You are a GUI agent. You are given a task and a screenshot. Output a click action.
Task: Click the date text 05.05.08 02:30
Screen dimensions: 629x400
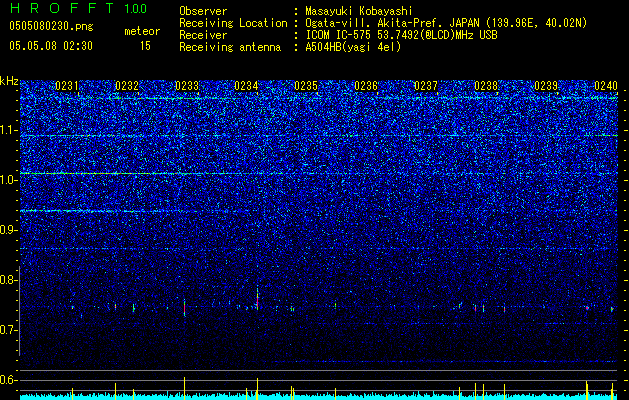51,46
